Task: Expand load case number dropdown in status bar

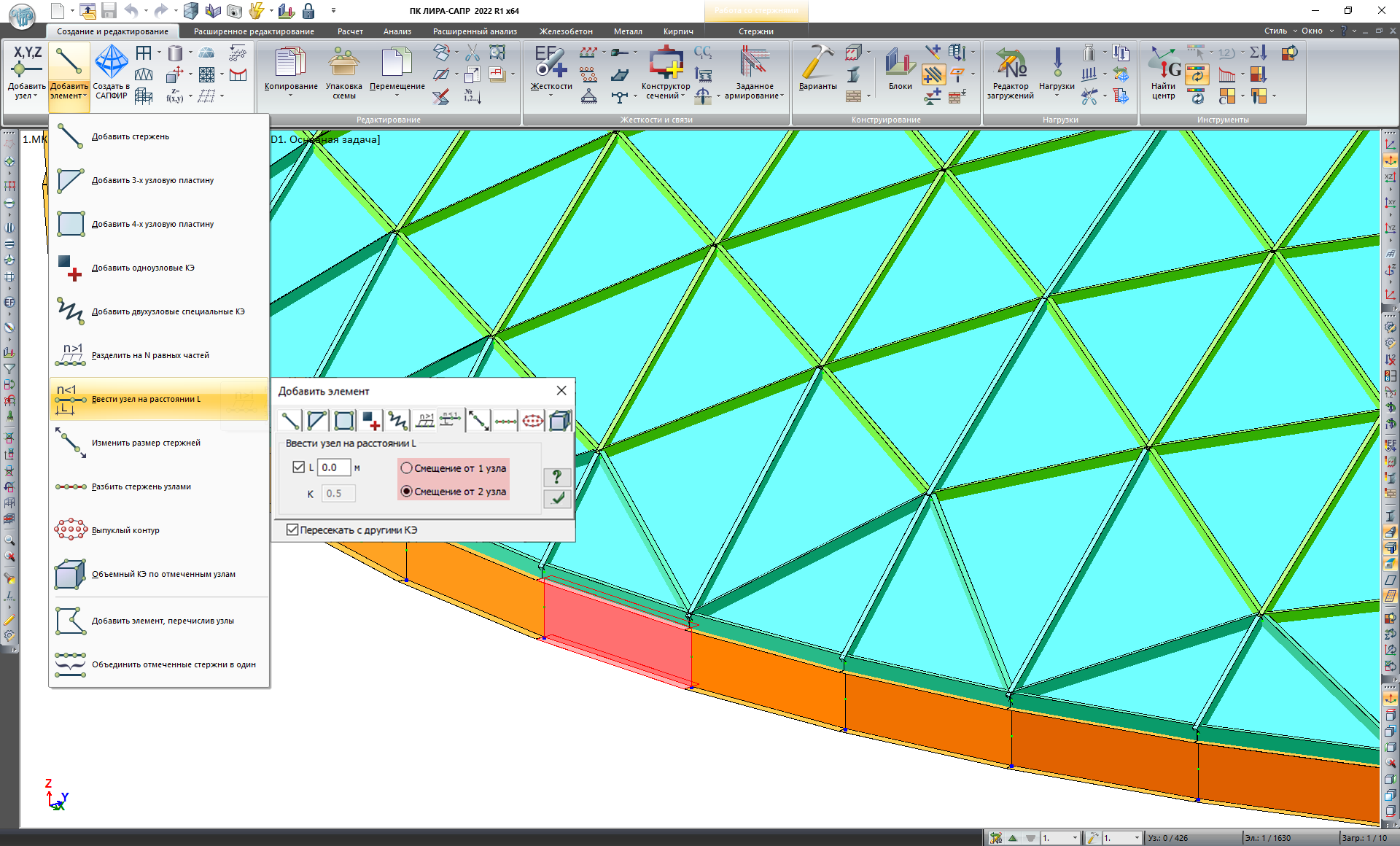Action: [1074, 838]
